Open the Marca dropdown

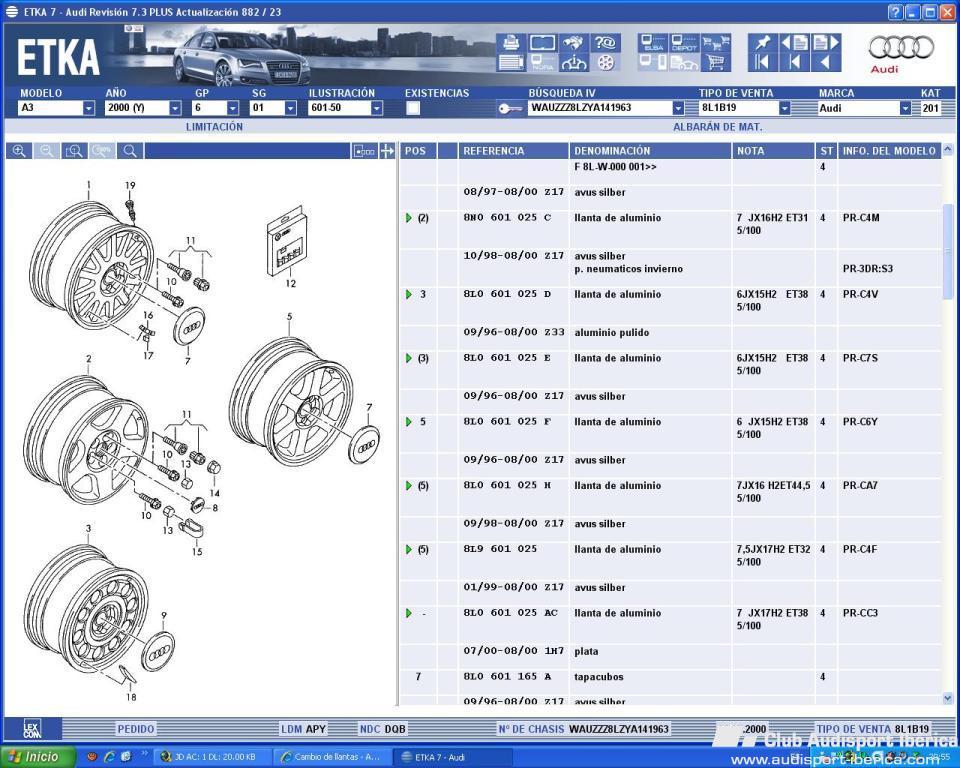906,108
